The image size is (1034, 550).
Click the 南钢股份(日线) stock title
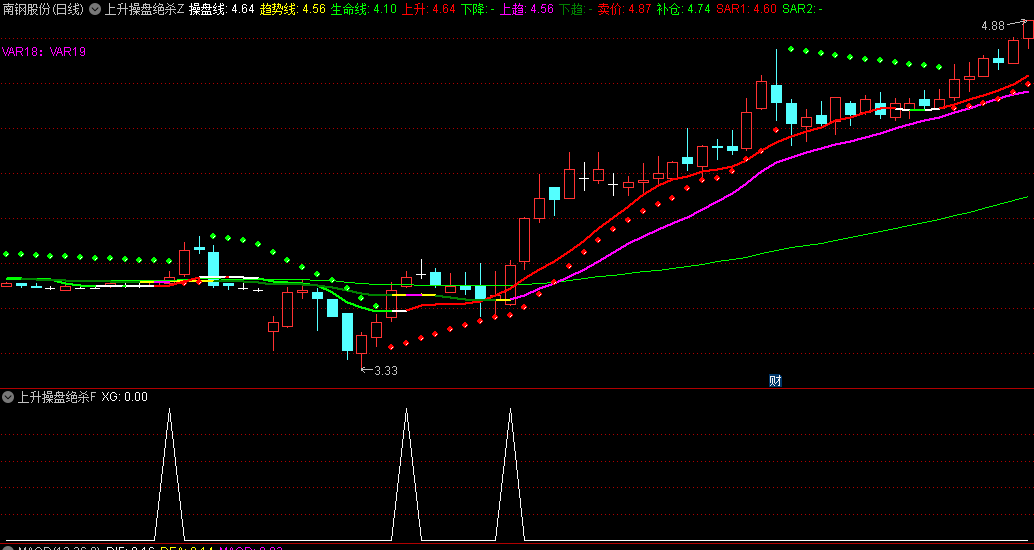click(43, 9)
